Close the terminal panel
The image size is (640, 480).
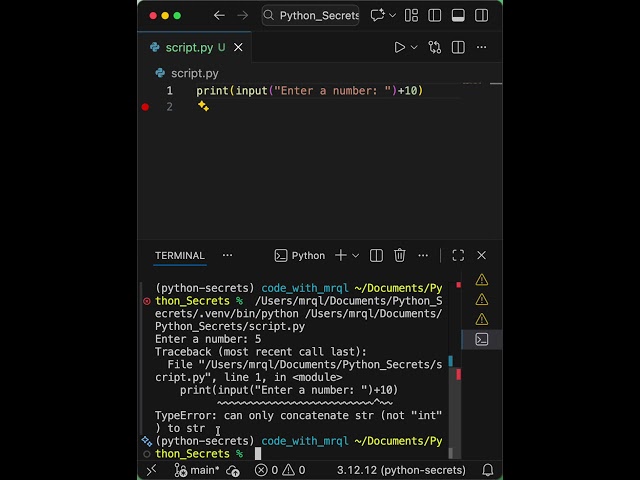(482, 256)
